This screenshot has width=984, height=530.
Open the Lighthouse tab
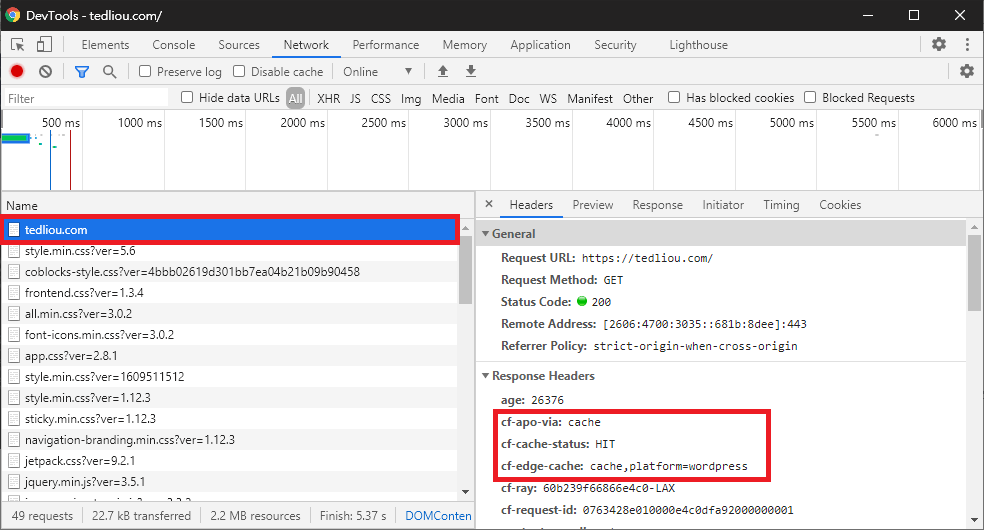pos(698,45)
